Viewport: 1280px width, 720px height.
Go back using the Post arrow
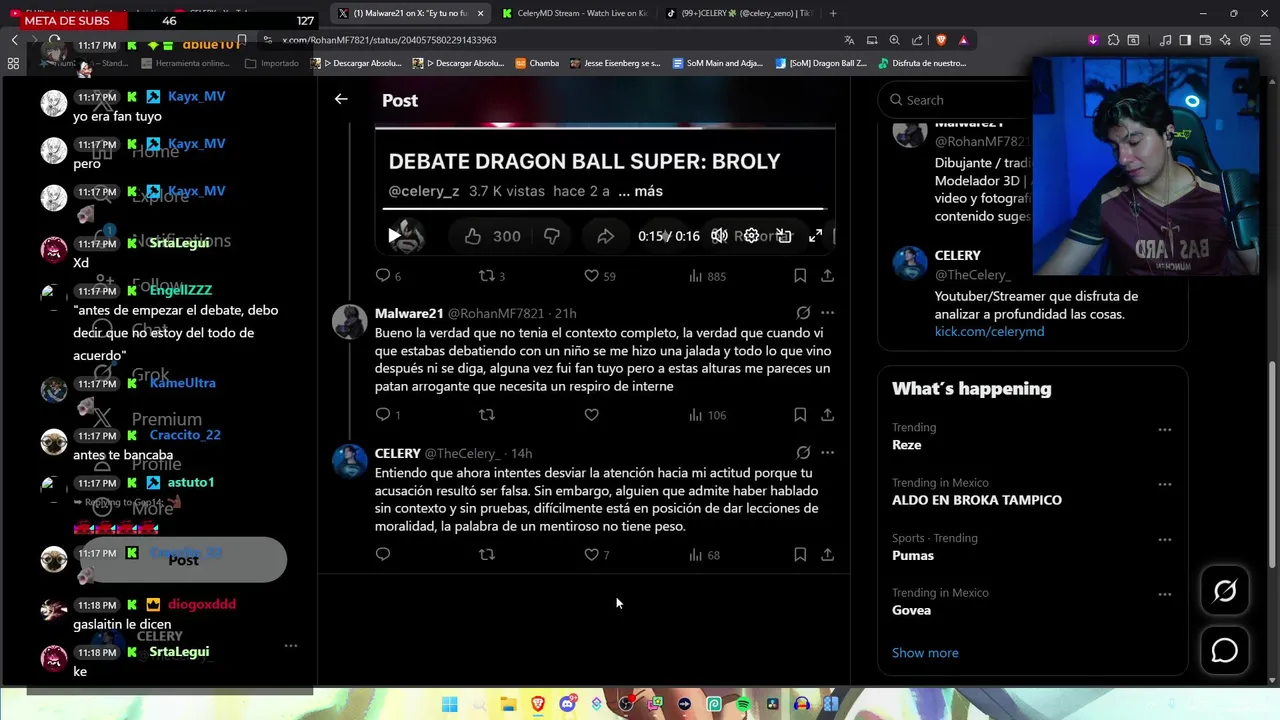(x=341, y=99)
